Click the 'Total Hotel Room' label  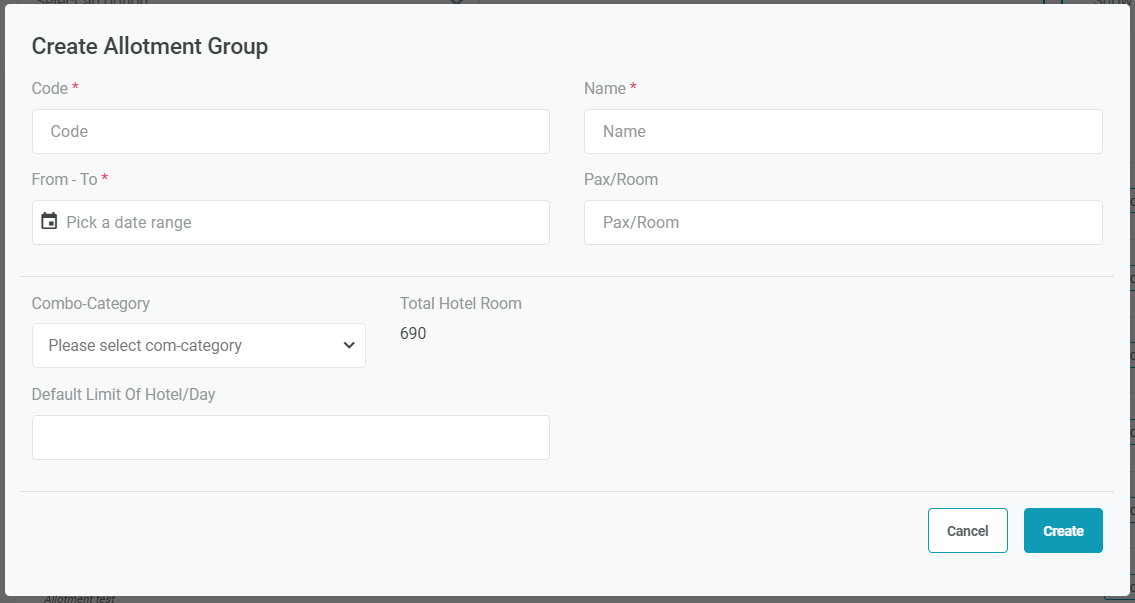[461, 303]
